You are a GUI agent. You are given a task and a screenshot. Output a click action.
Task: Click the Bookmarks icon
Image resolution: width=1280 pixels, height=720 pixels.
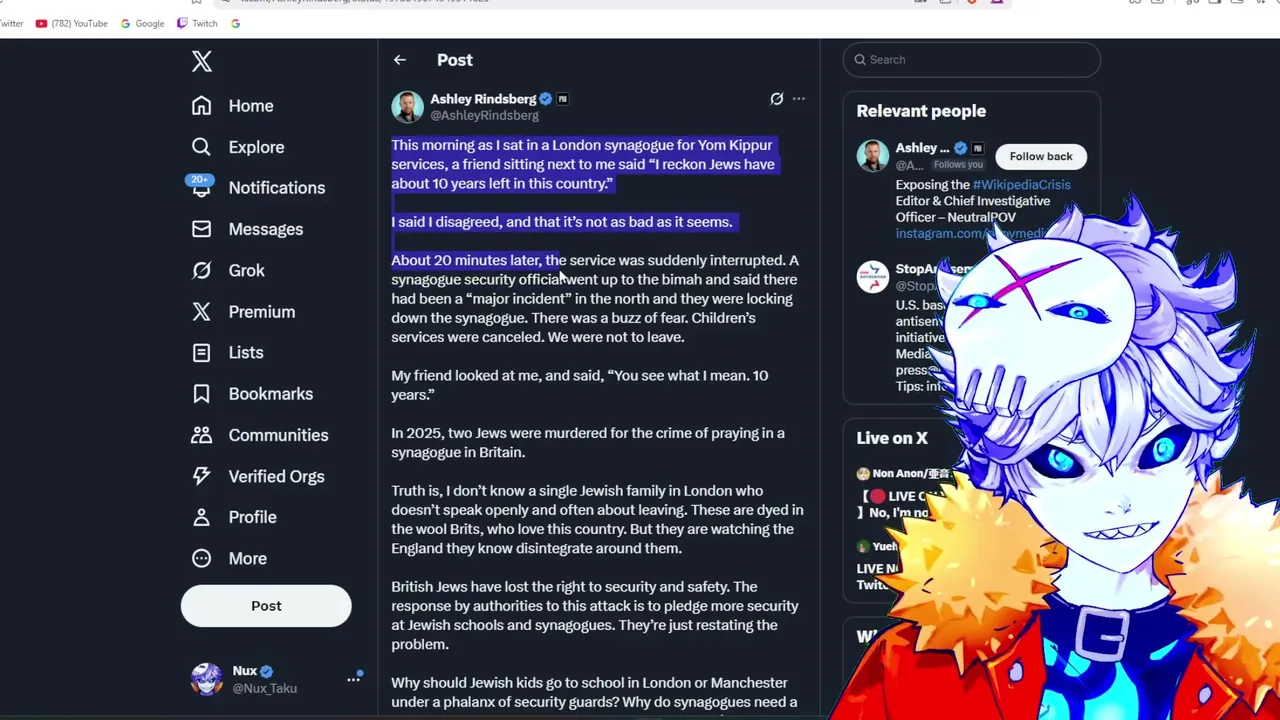202,394
